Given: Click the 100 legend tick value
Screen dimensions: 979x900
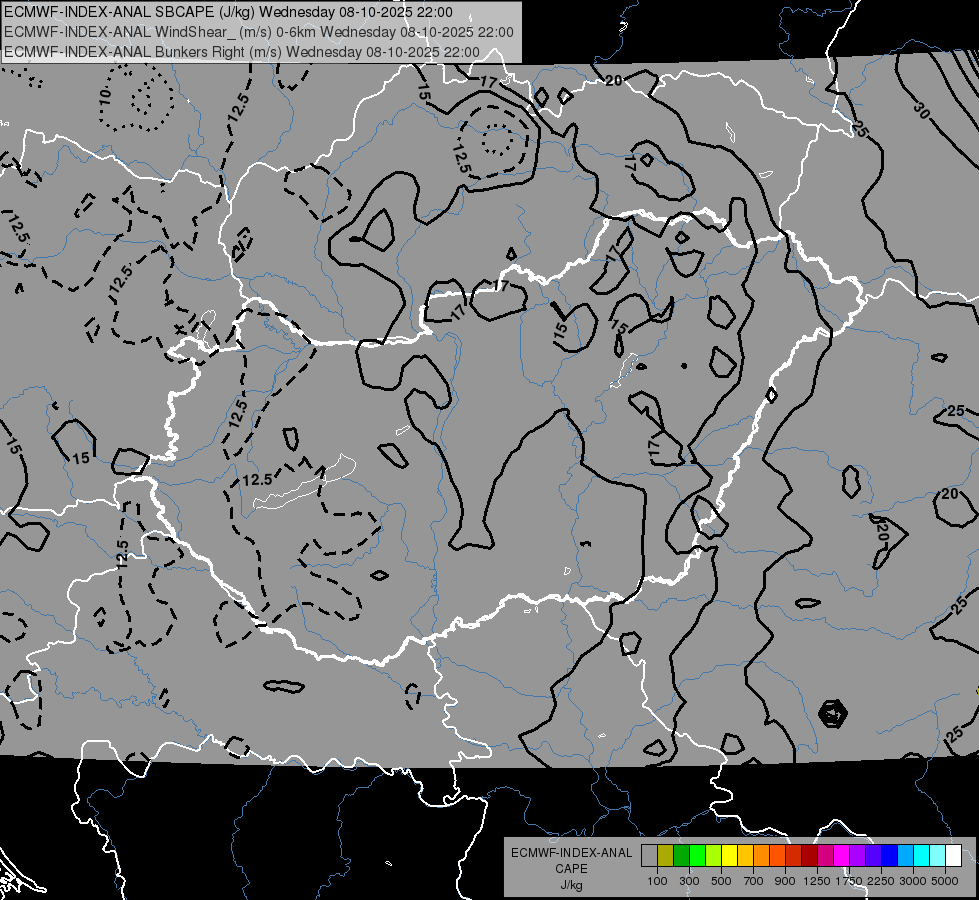Looking at the screenshot, I should point(657,881).
